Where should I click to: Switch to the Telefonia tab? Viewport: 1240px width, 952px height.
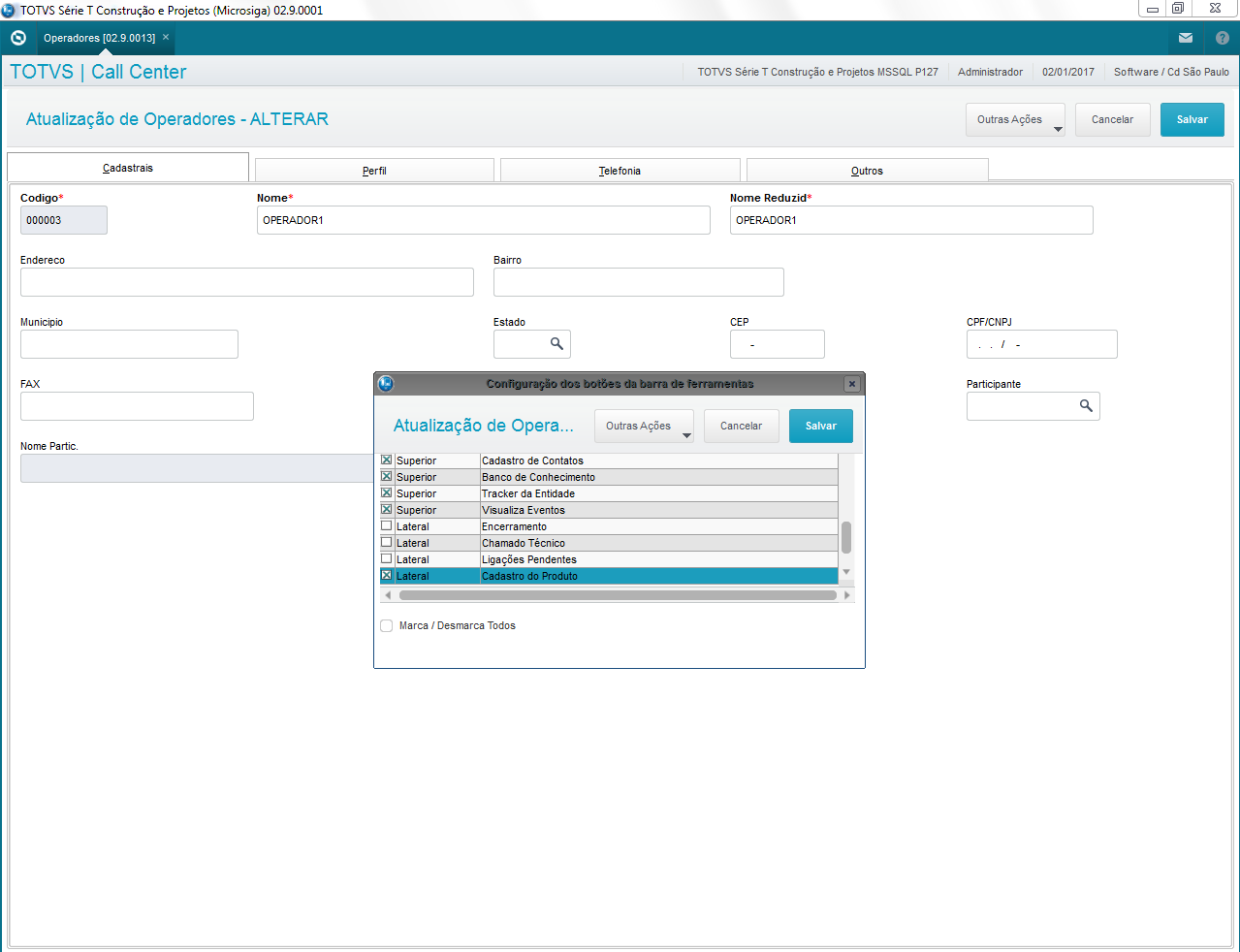620,171
